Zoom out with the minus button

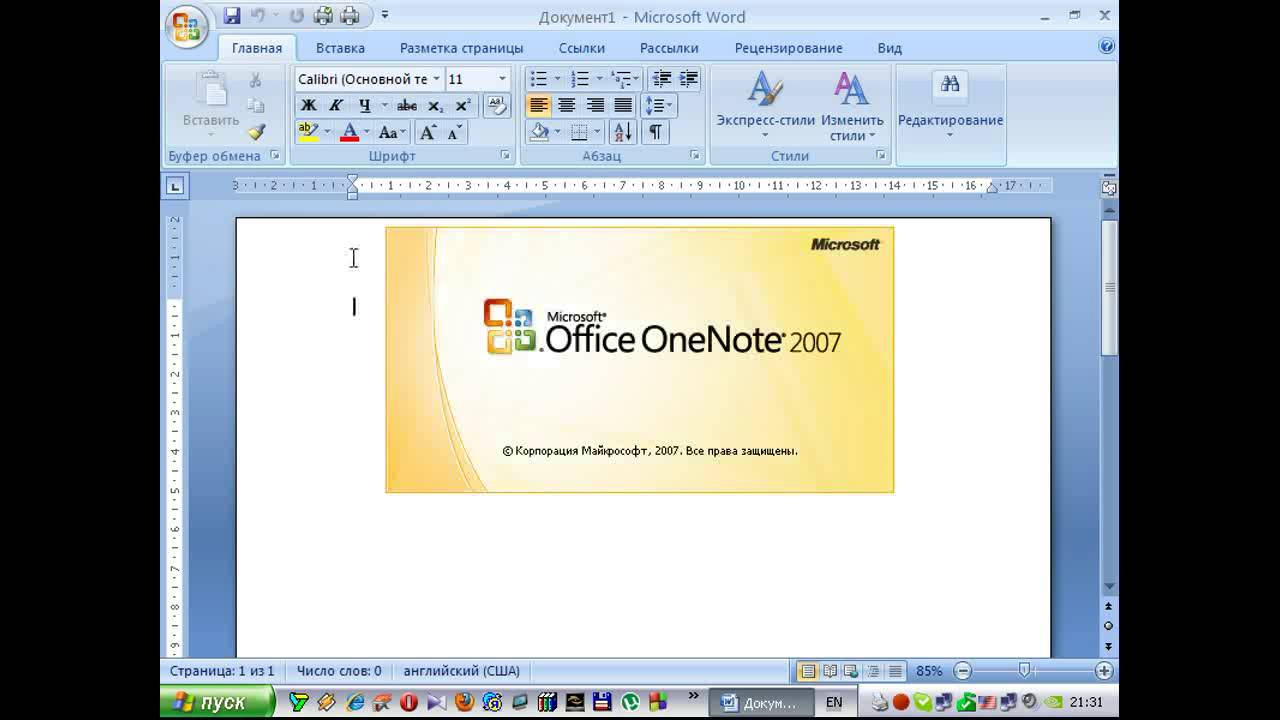click(x=962, y=671)
